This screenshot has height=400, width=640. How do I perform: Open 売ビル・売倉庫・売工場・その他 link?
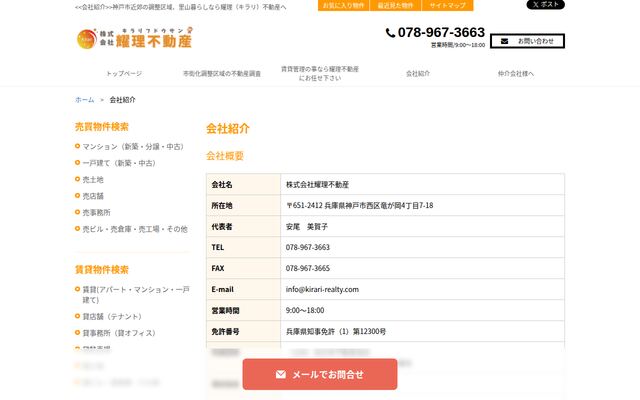pos(135,229)
